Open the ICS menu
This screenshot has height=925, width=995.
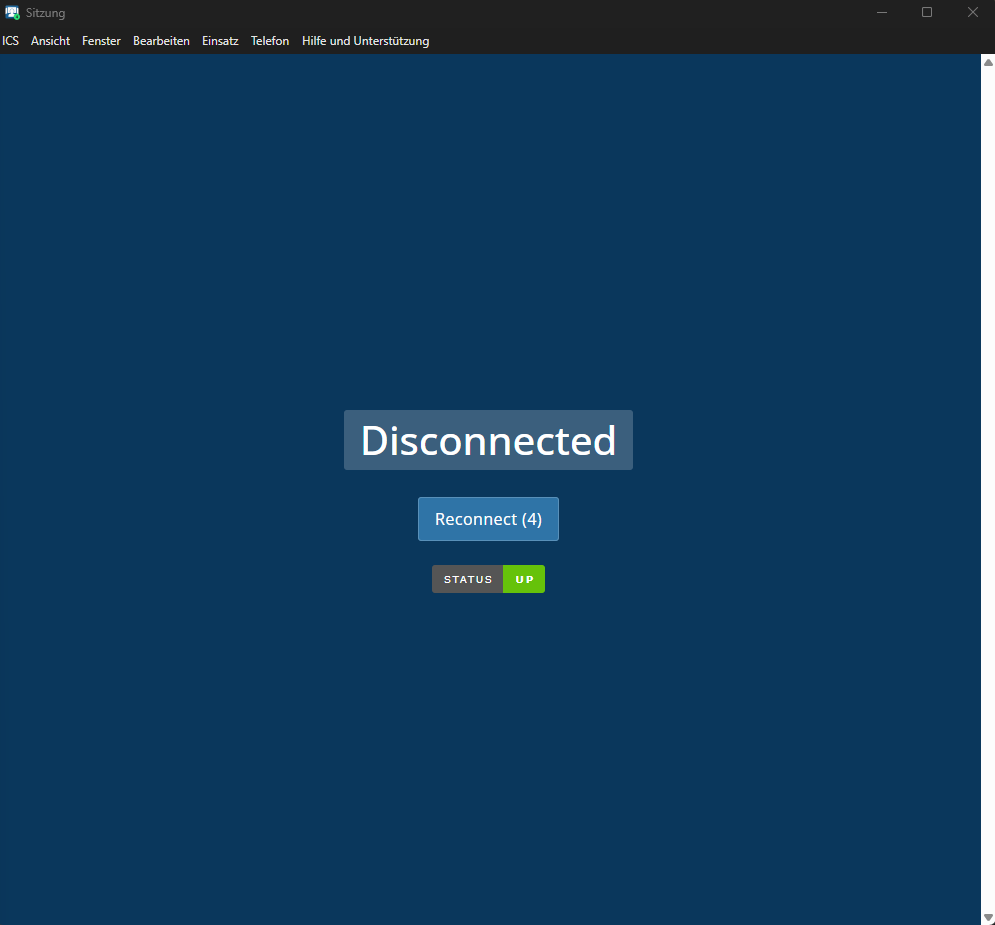11,41
